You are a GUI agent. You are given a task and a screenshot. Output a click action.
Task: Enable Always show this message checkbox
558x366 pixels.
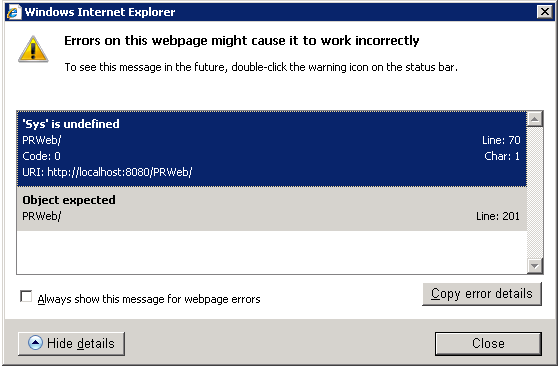click(26, 296)
